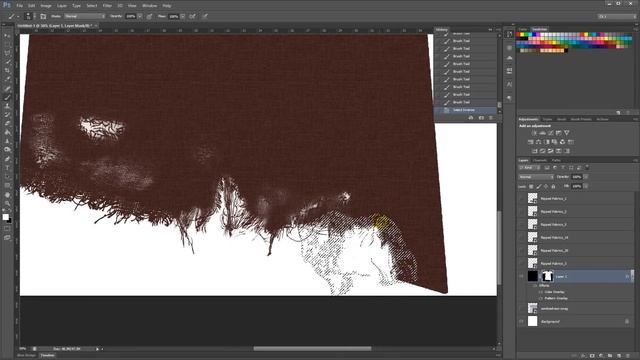Select the Rectangular Marquee tool
640x360 pixels.
(x=7, y=44)
